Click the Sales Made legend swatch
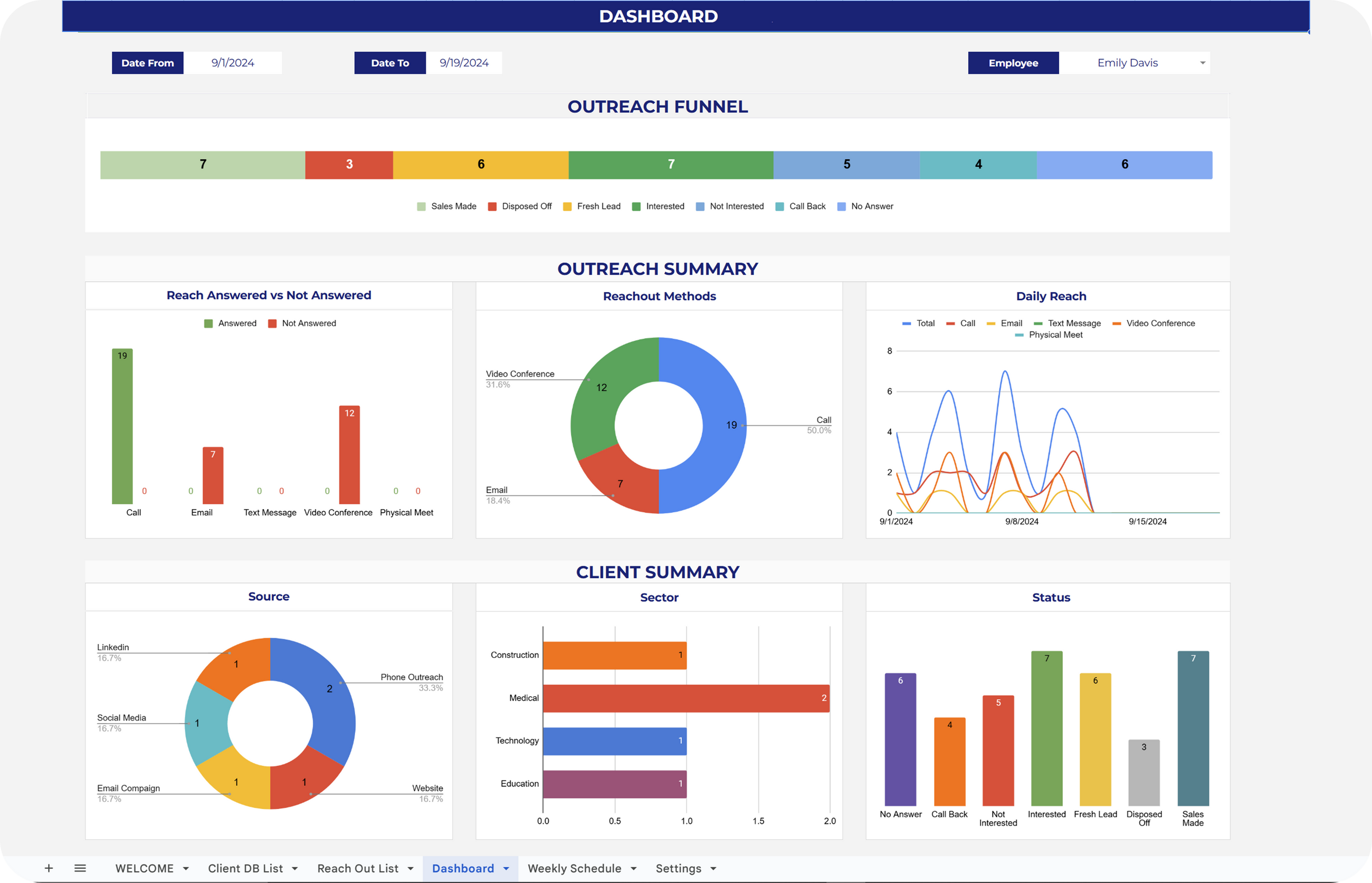The height and width of the screenshot is (883, 1372). click(x=422, y=206)
